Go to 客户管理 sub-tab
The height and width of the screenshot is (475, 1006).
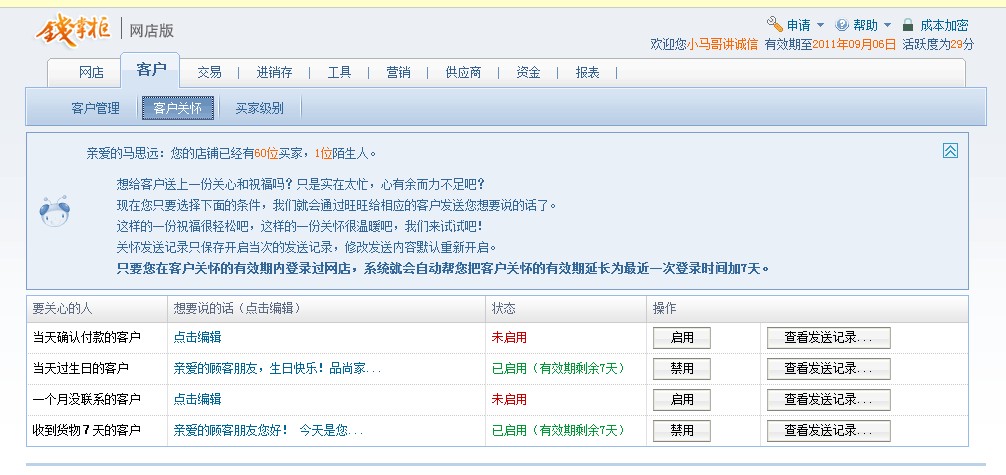pyautogui.click(x=95, y=108)
